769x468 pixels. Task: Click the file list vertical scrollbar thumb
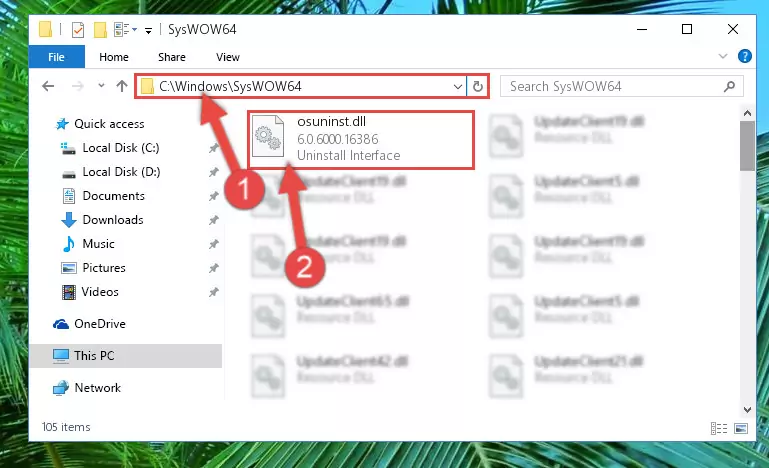click(x=747, y=146)
